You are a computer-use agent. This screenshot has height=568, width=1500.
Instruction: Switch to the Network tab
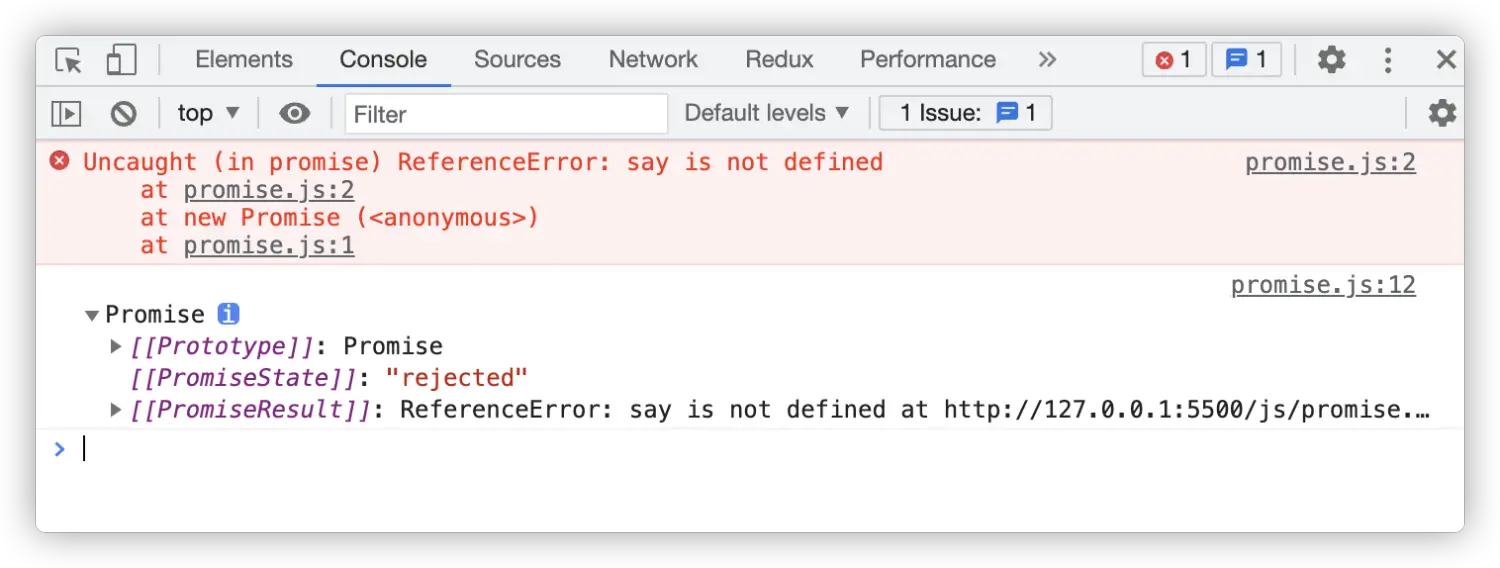pyautogui.click(x=654, y=60)
